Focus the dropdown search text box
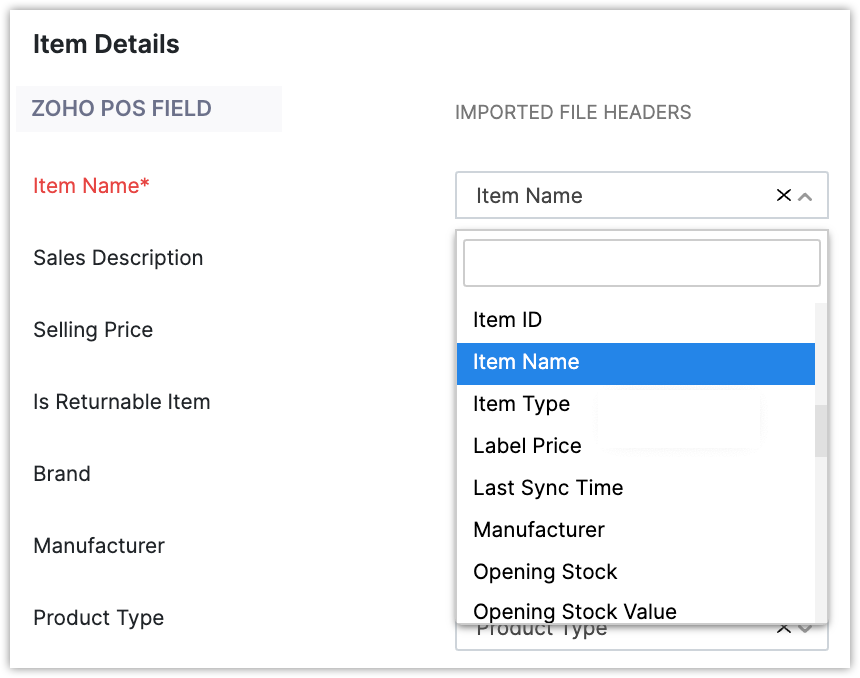860x678 pixels. pos(641,263)
